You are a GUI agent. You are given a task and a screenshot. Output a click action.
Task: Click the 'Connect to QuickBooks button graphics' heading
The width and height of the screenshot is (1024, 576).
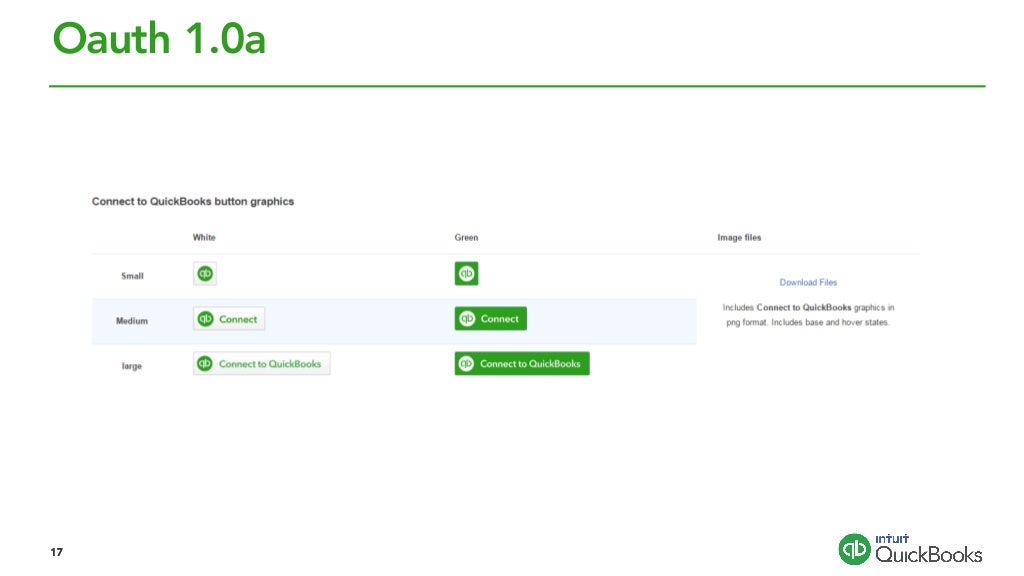pyautogui.click(x=193, y=202)
